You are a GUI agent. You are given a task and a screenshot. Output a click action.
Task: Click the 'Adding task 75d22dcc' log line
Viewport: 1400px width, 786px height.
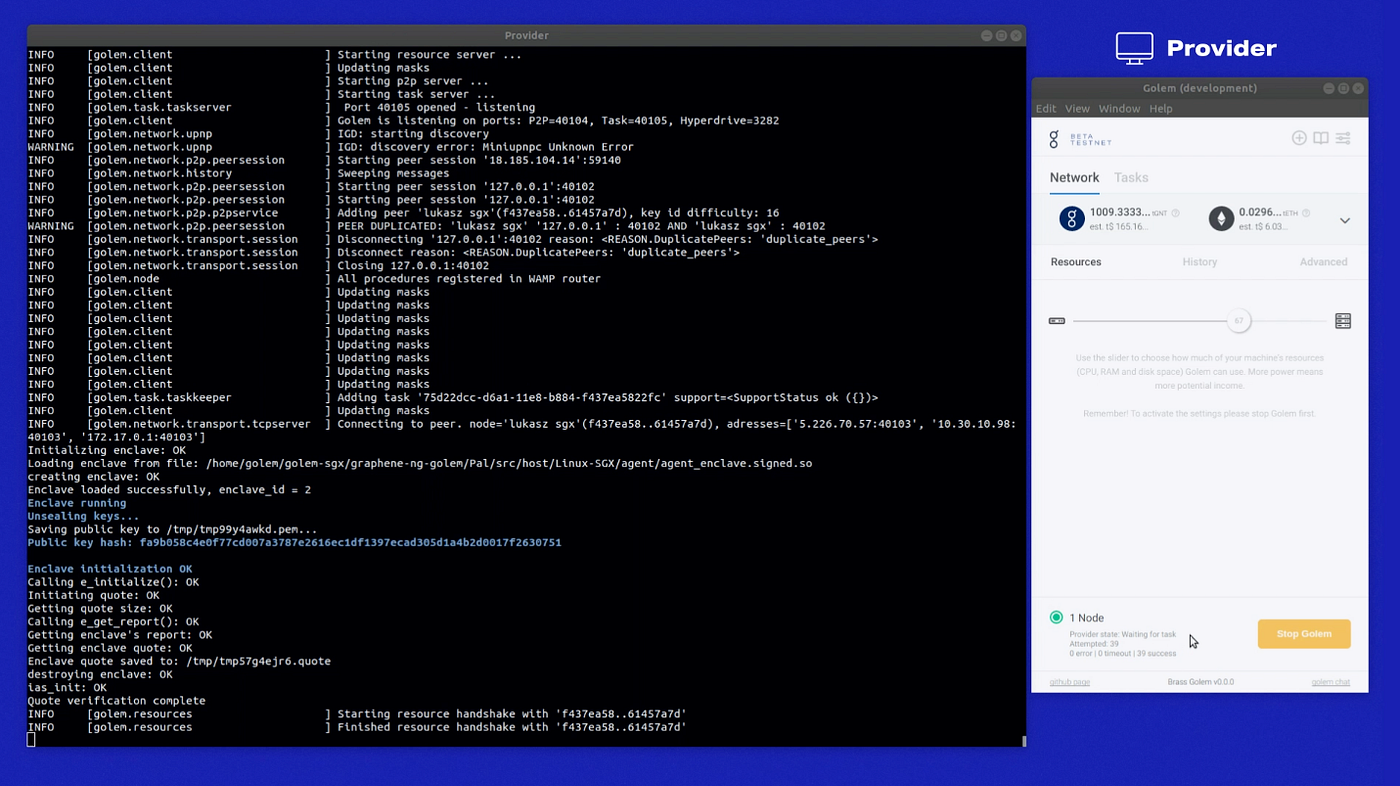(x=453, y=398)
